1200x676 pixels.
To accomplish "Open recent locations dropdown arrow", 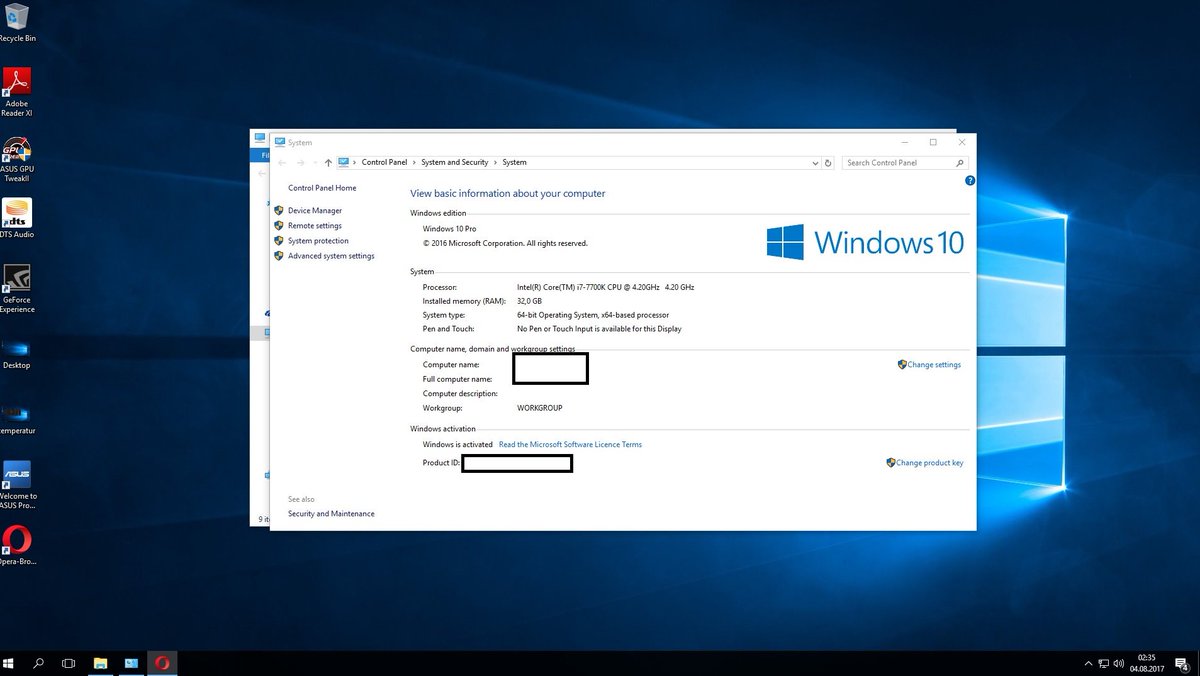I will [x=315, y=162].
